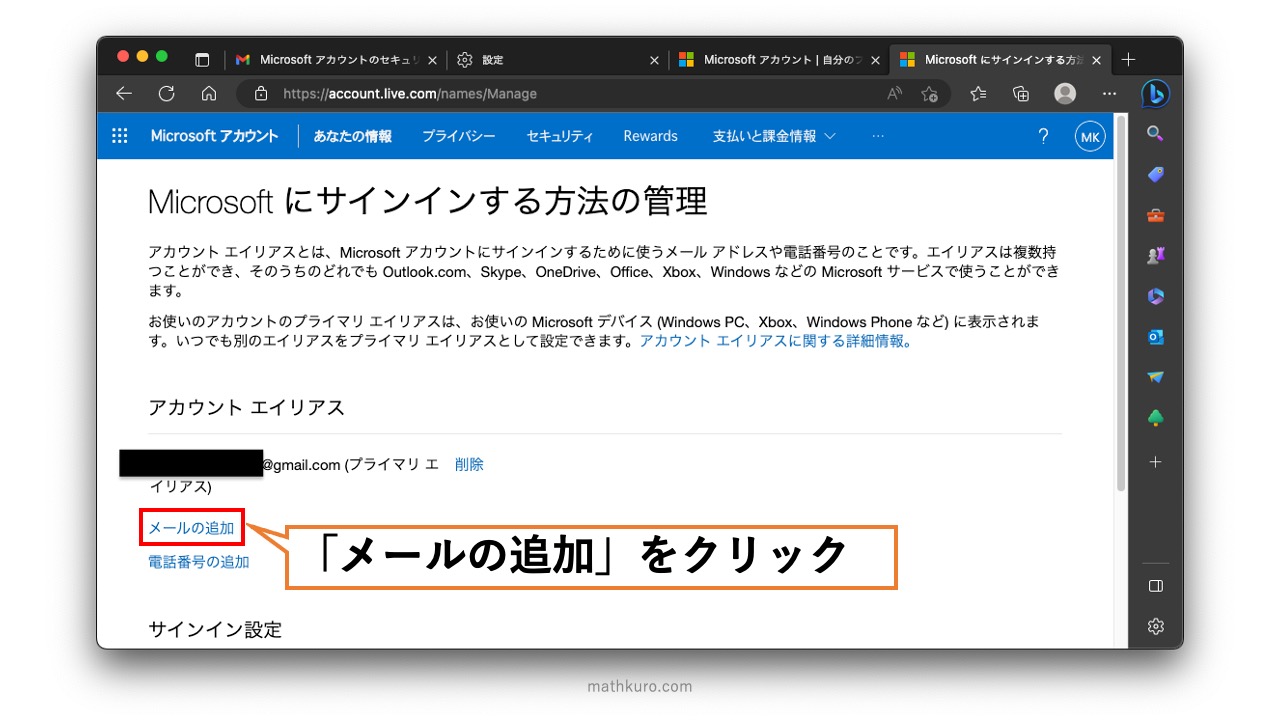Click 削除 next to gmail alias

469,464
